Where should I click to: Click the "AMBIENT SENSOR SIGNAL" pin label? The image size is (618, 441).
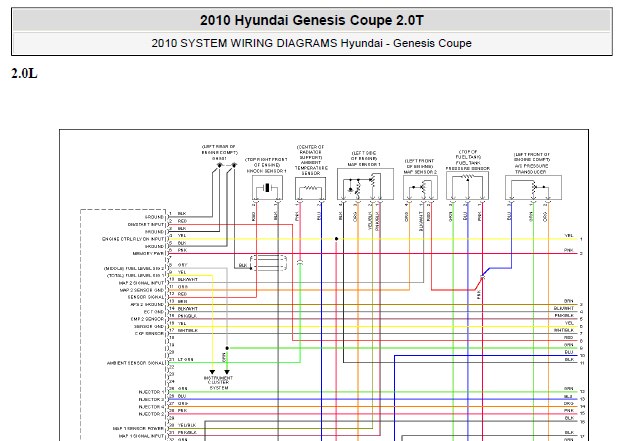click(135, 363)
